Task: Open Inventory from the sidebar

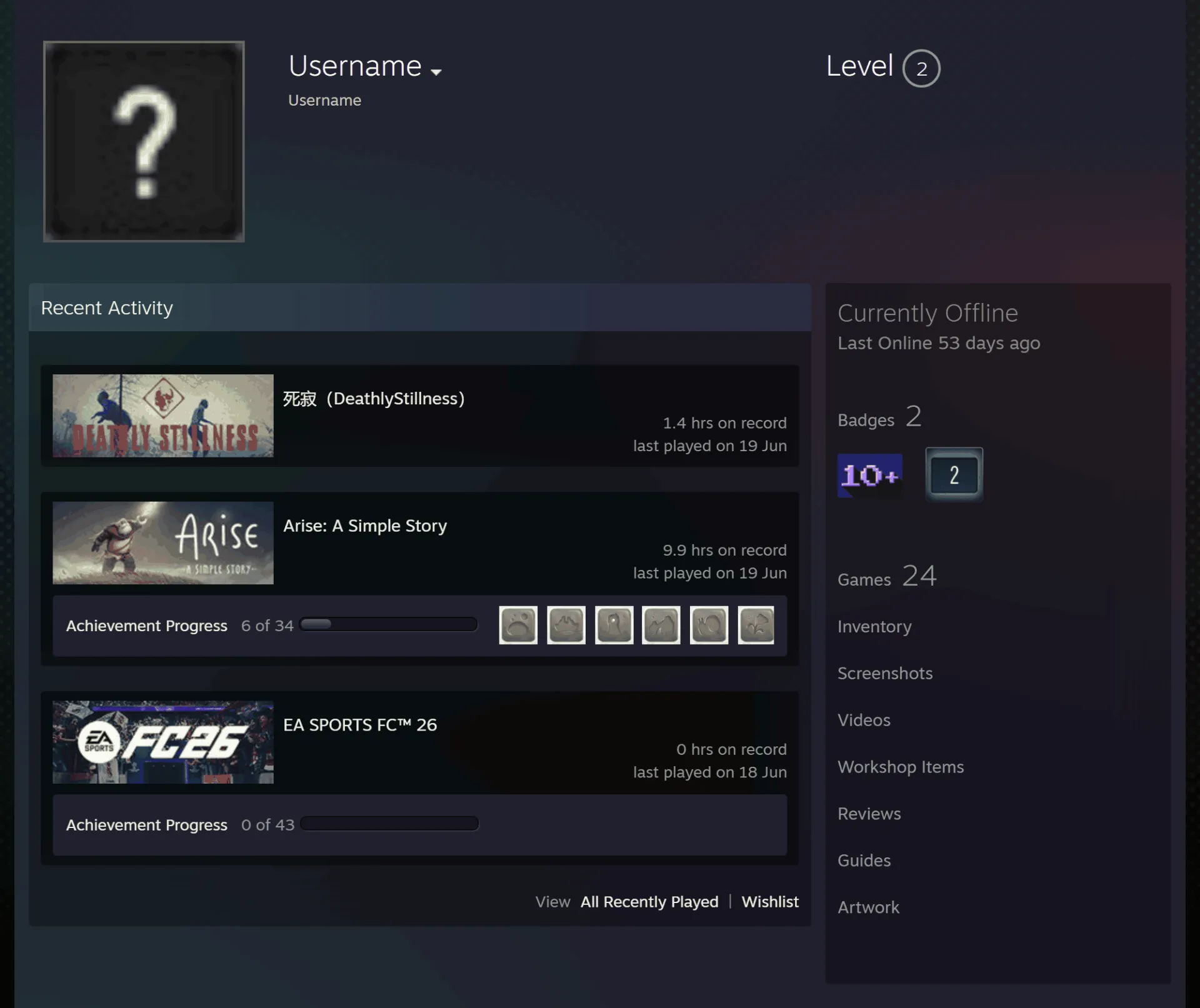Action: tap(874, 627)
